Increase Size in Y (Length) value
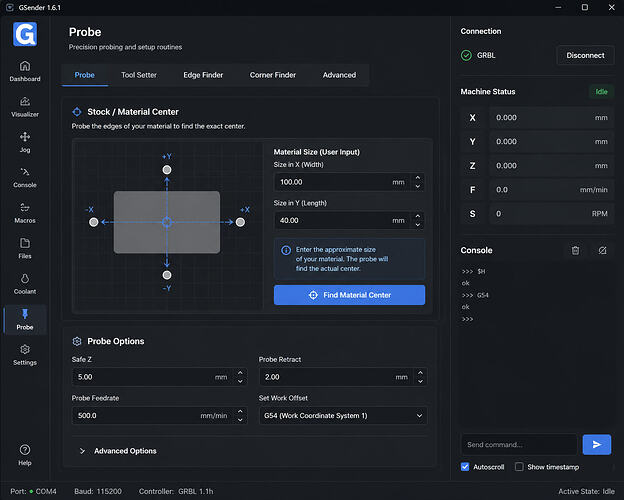The image size is (624, 500). 417,216
